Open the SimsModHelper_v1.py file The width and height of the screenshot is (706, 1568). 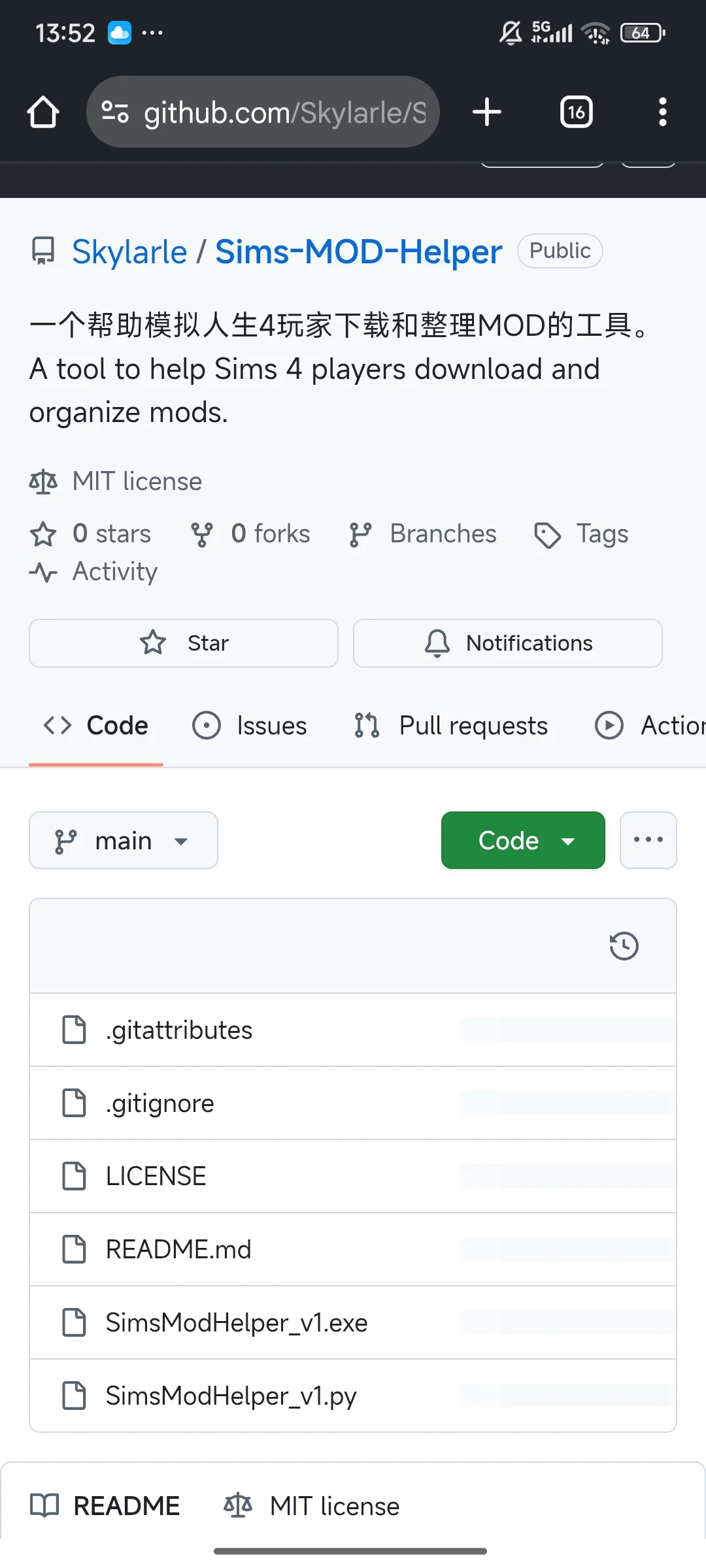point(231,1396)
